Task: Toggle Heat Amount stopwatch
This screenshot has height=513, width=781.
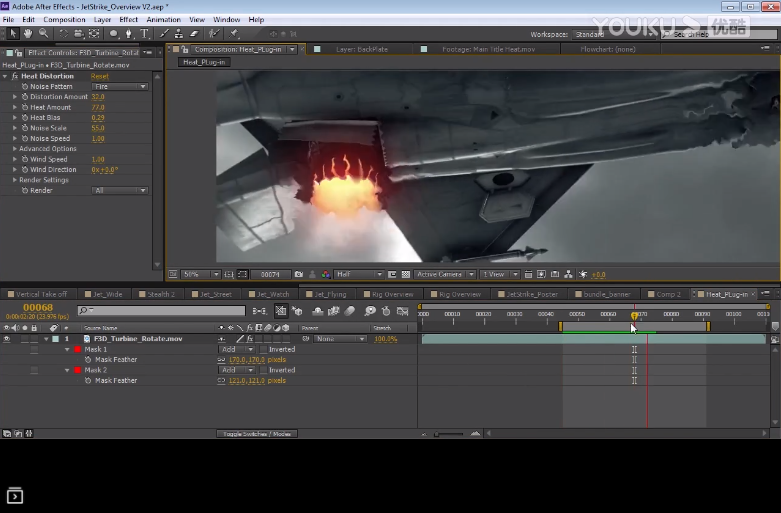Action: pyautogui.click(x=25, y=107)
